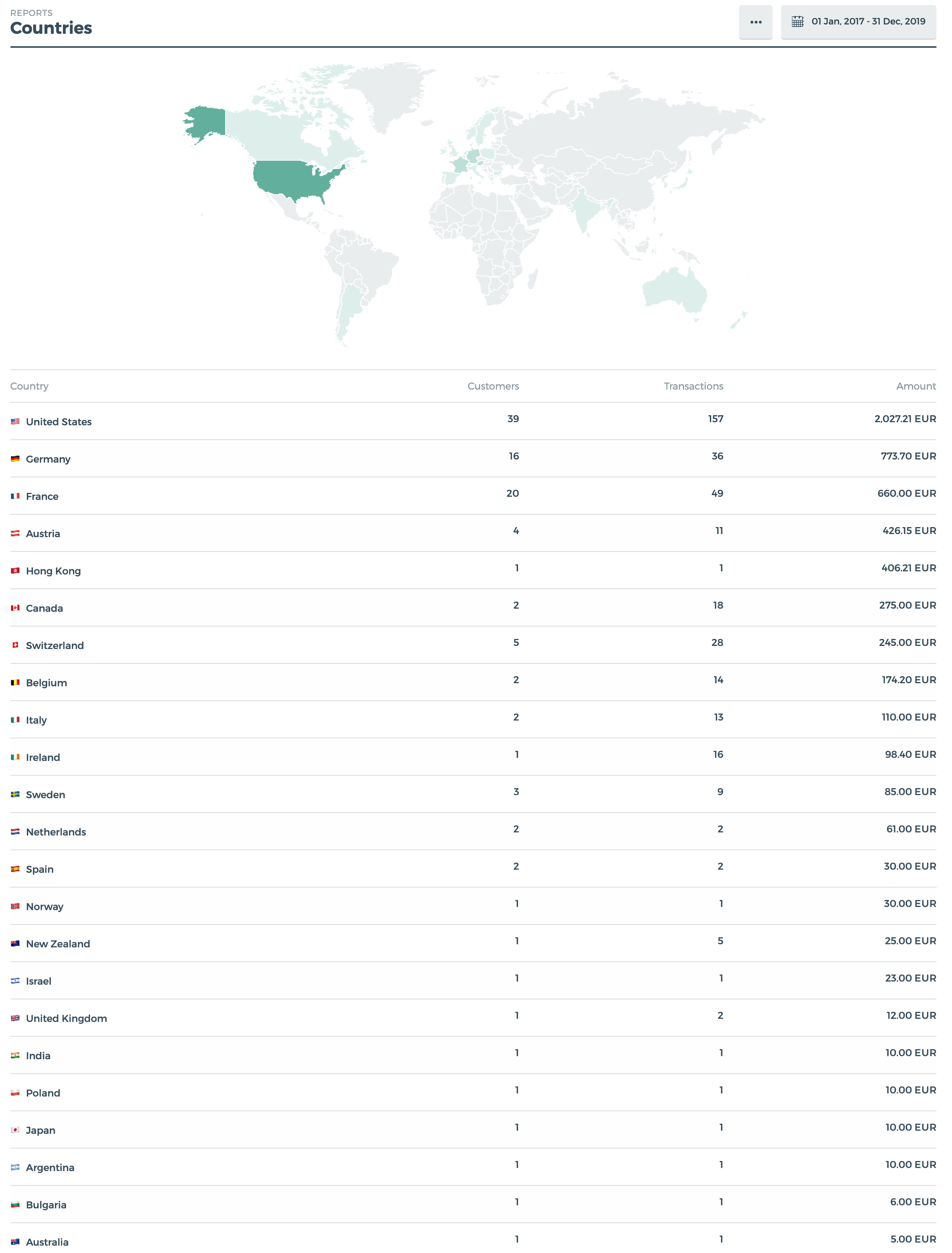Sort table by Amount column header
Image resolution: width=952 pixels, height=1253 pixels.
click(x=916, y=386)
